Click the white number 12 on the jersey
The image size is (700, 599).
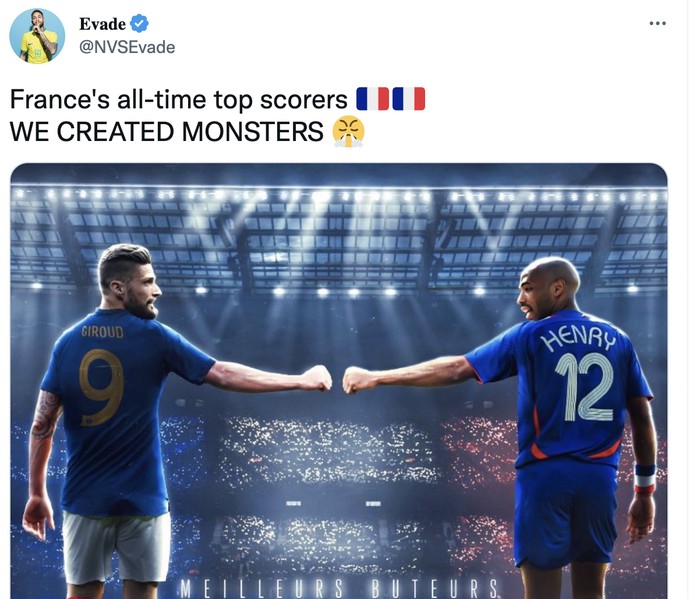click(x=585, y=387)
